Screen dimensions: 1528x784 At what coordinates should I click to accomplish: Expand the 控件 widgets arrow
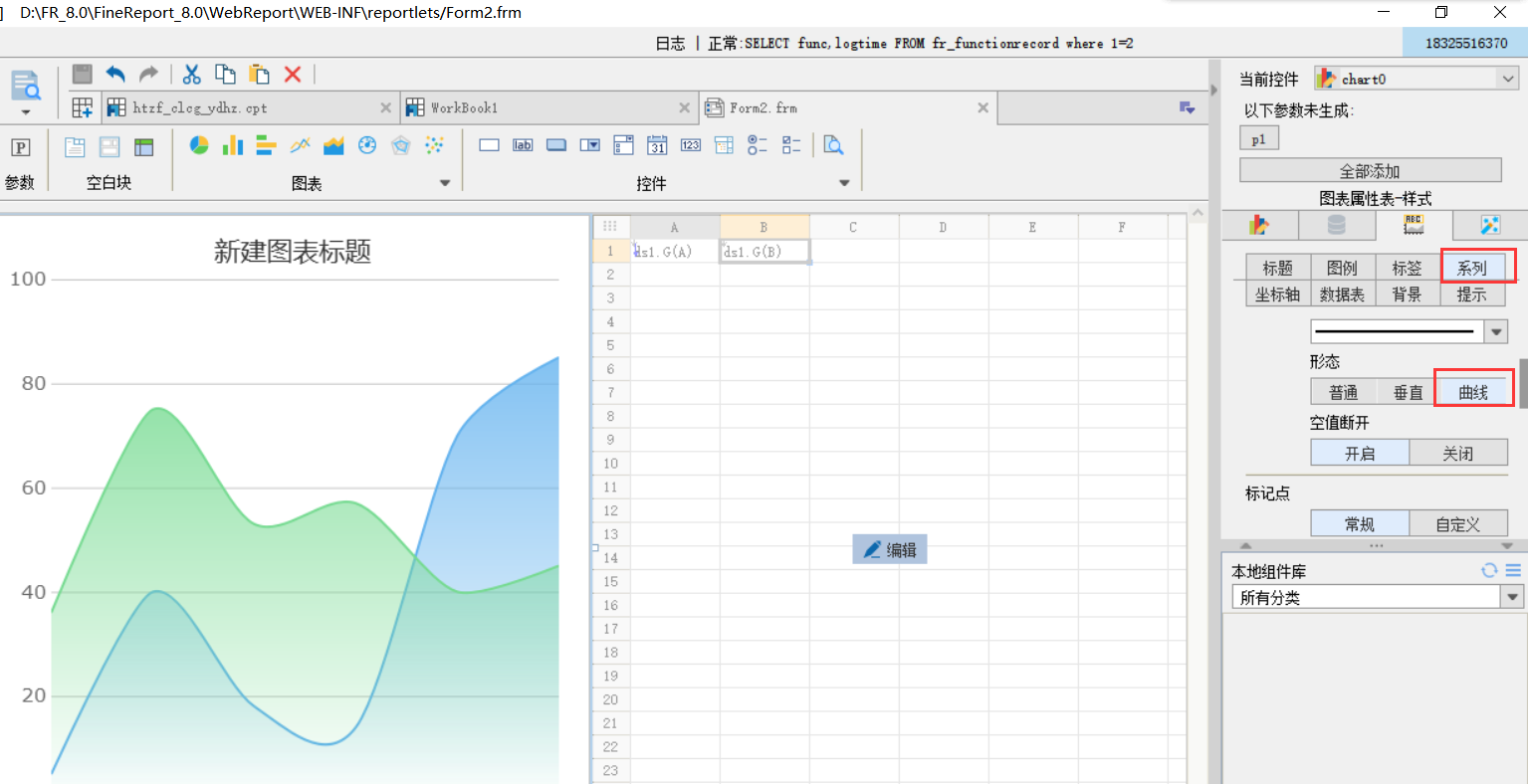click(x=845, y=183)
